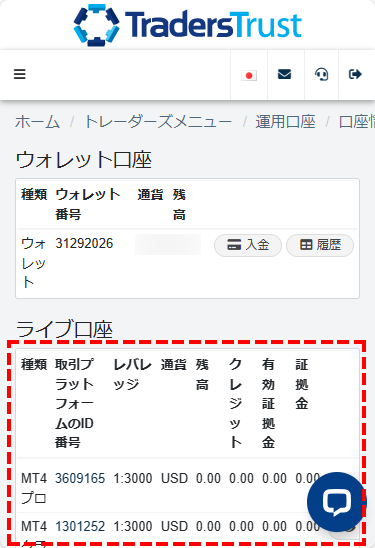The width and height of the screenshot is (375, 548).
Task: Click the support headset icon
Action: pos(321,74)
